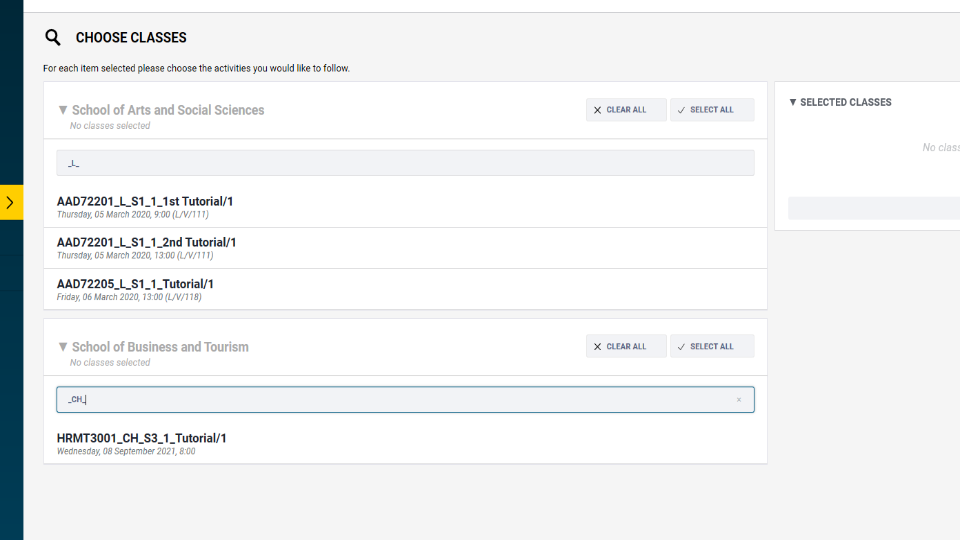The image size is (960, 540).
Task: Select class AAD72201_L_S1_1_1st Tutorial/1
Action: [405, 207]
